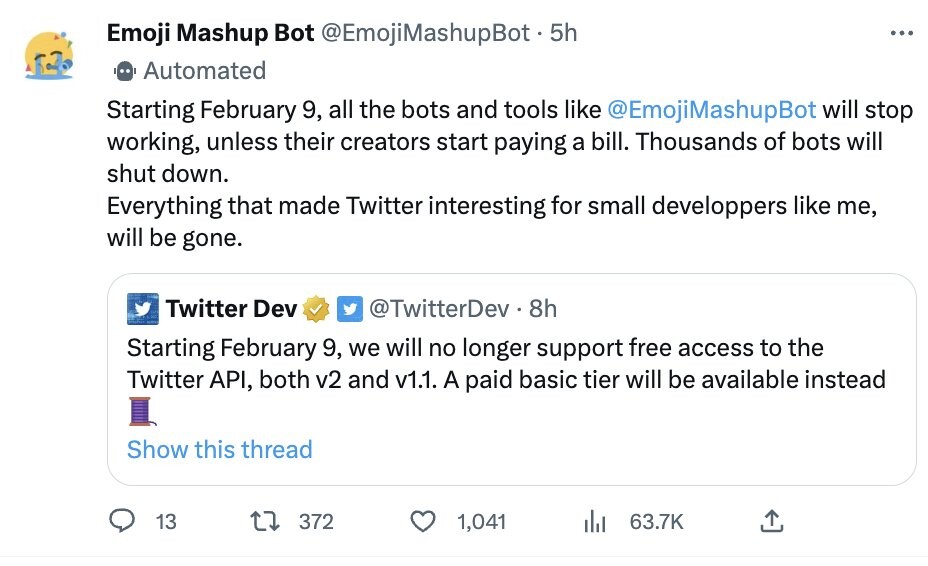Like the tweet with heart icon
The image size is (928, 566).
coord(424,521)
